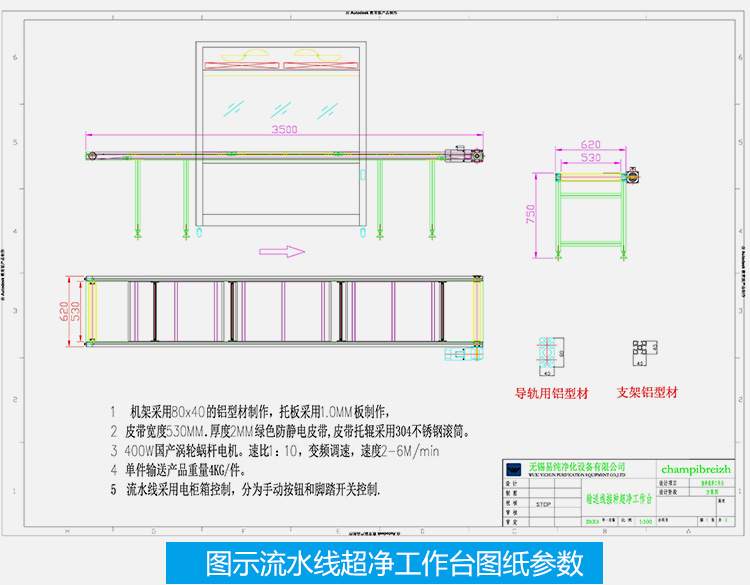The width and height of the screenshot is (750, 585).
Task: Select the 620 width dimension on end view
Action: [x=590, y=144]
